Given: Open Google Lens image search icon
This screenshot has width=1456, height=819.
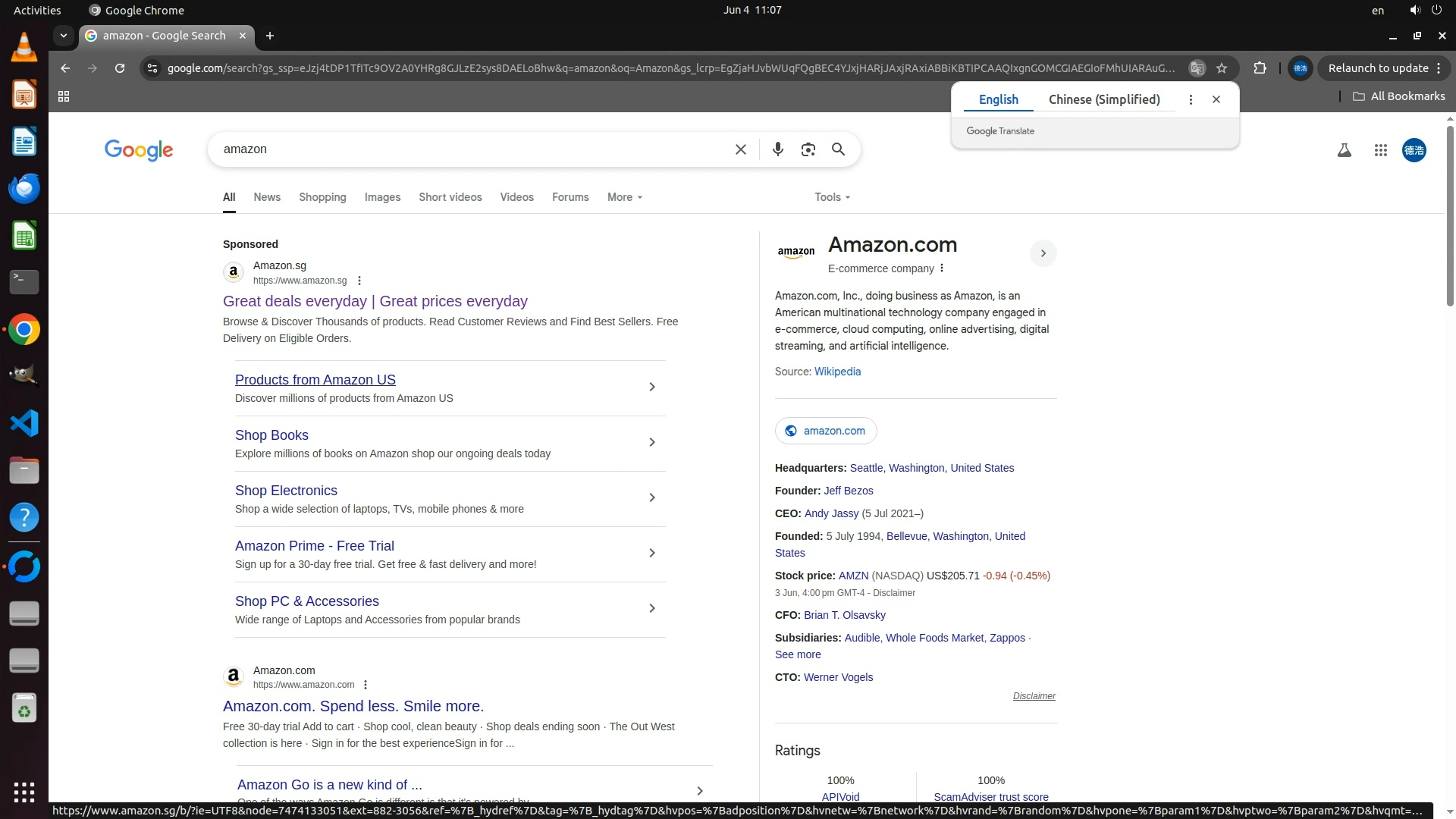Looking at the screenshot, I should coord(808,149).
